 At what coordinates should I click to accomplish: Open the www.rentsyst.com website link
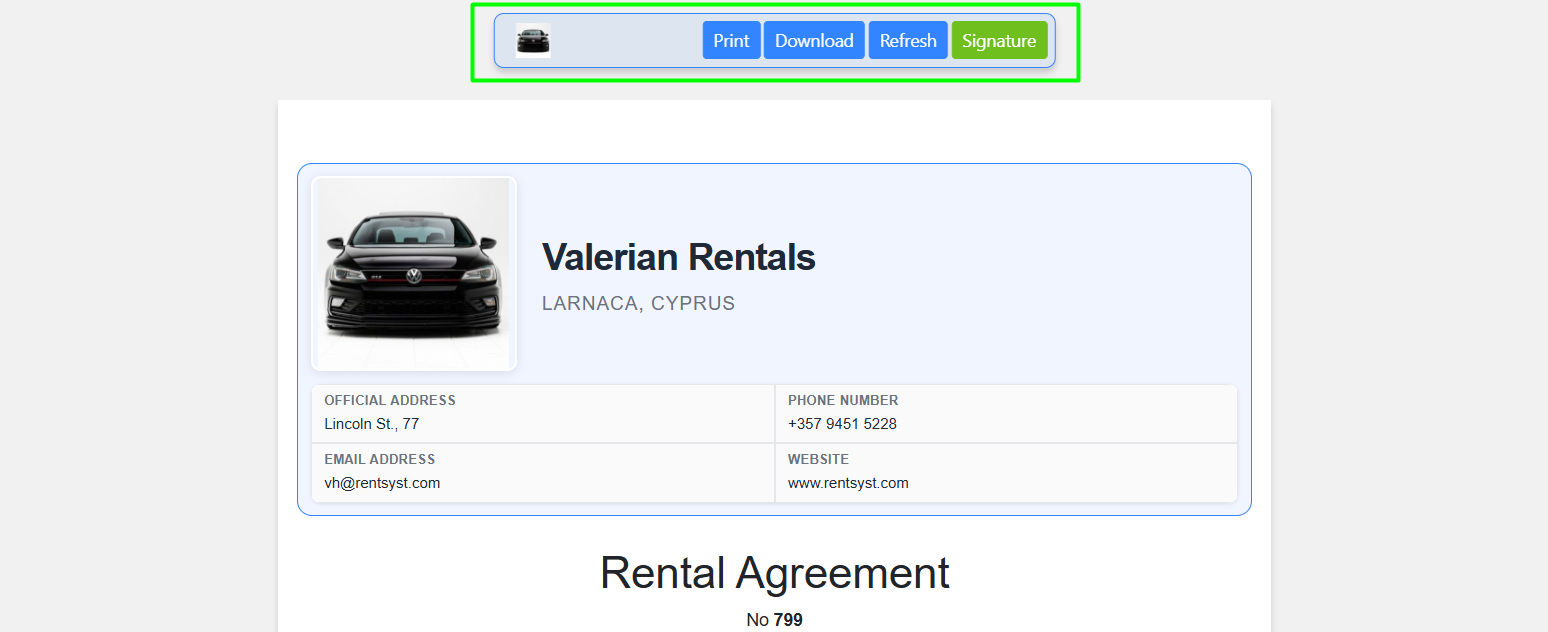point(848,483)
